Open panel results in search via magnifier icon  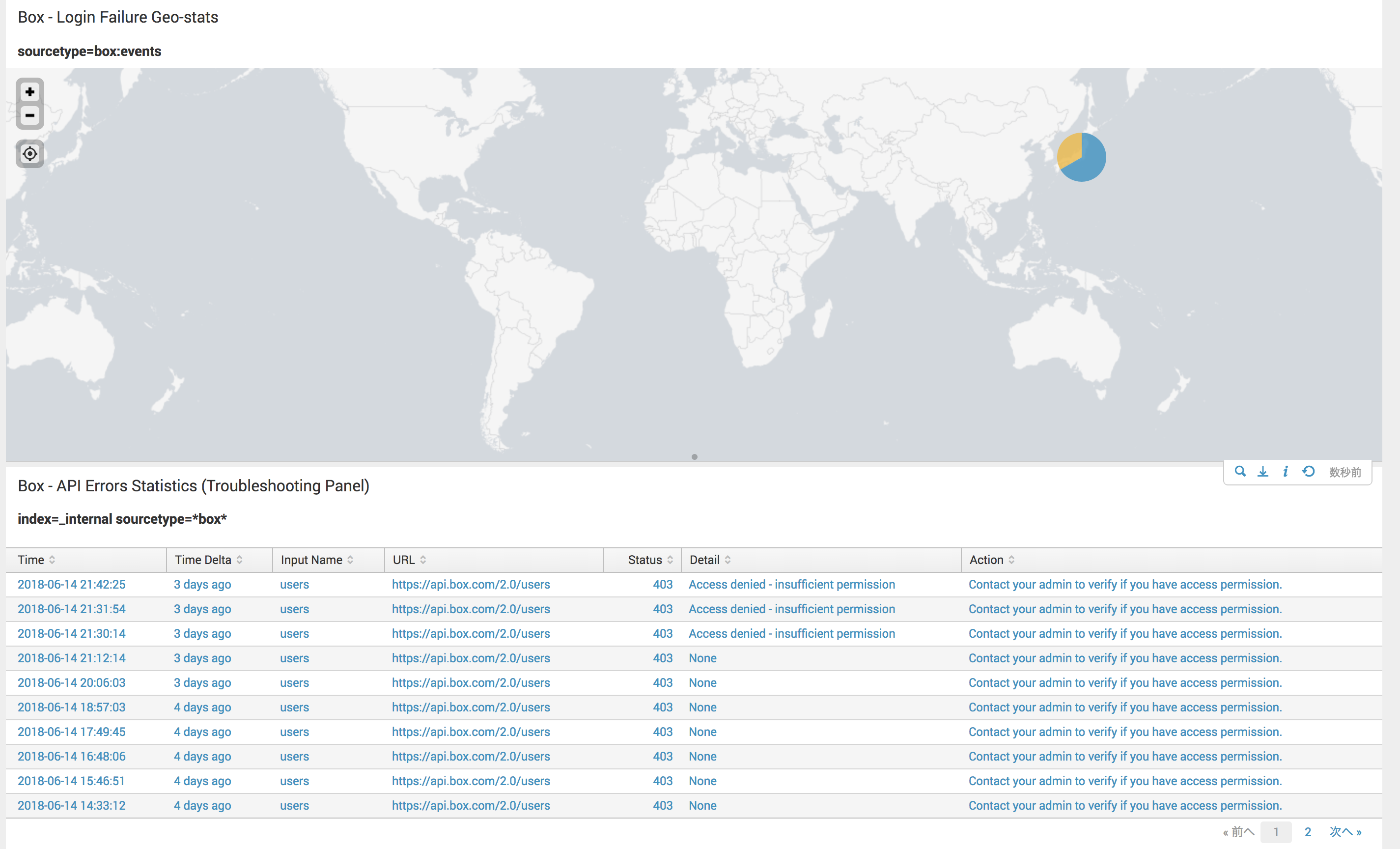pos(1240,471)
